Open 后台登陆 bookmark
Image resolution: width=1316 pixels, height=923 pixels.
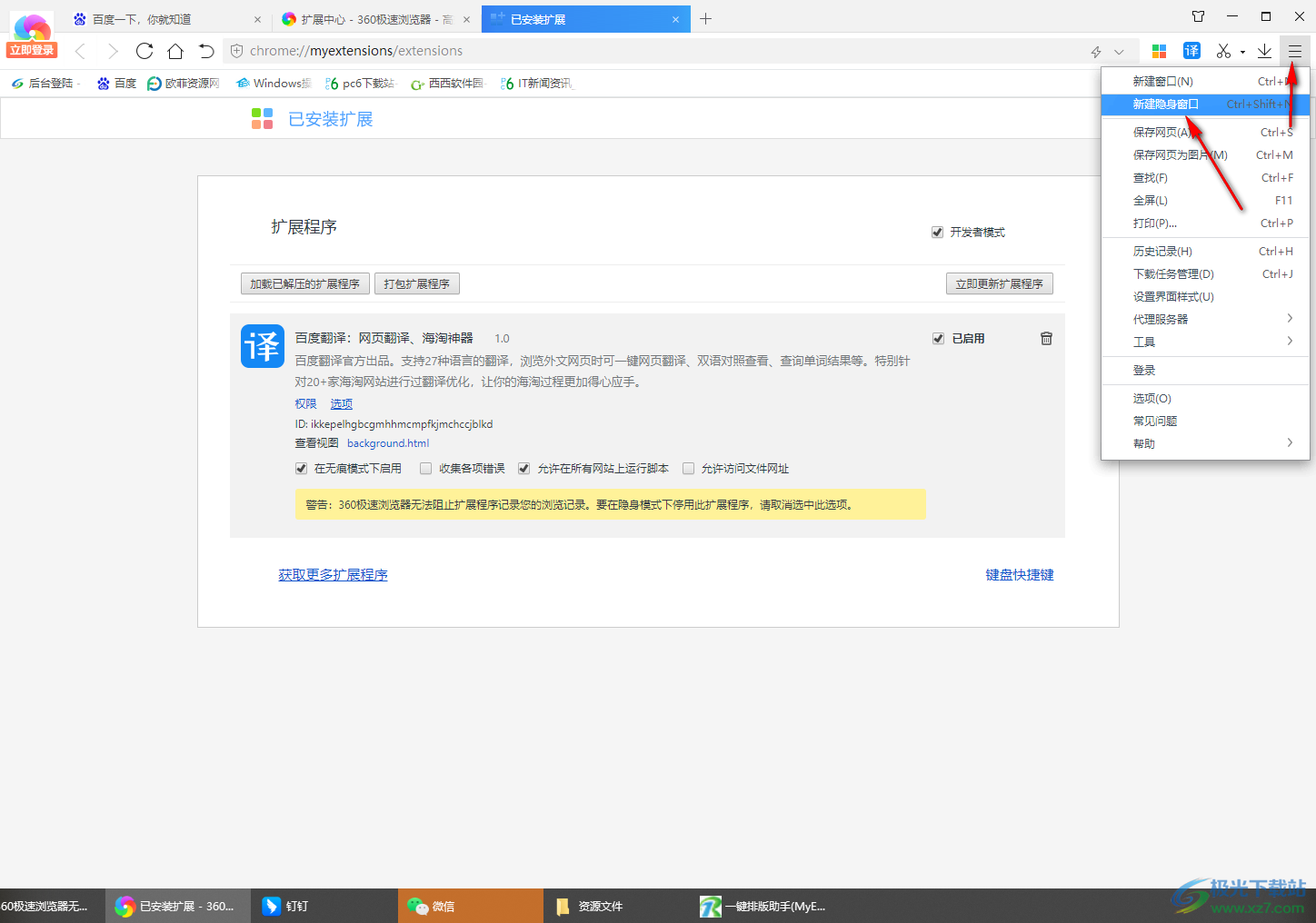coord(45,84)
